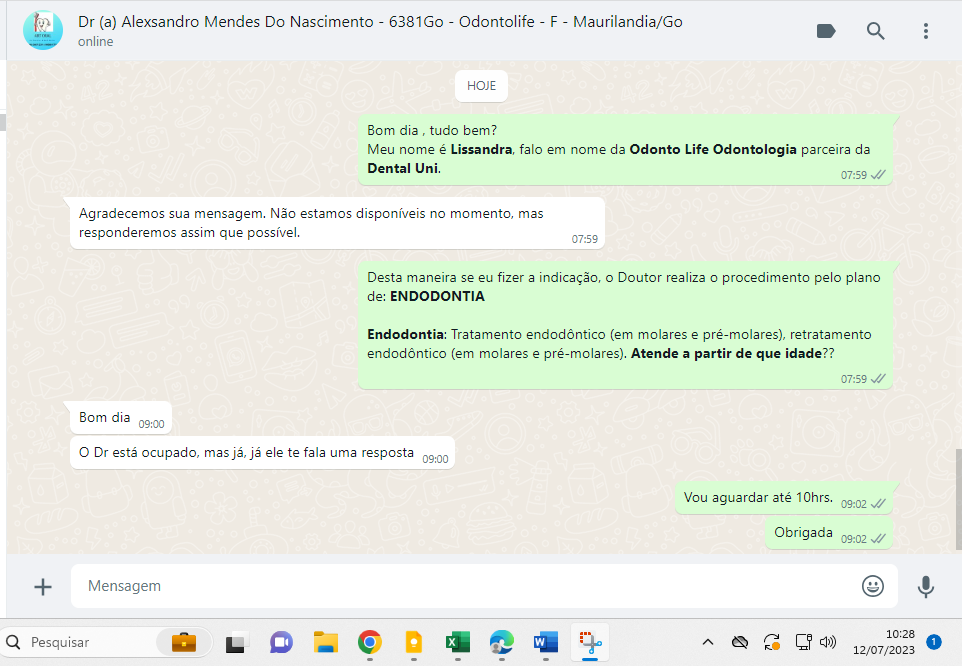Select the 'Obrigada' message
The width and height of the screenshot is (962, 666).
829,533
